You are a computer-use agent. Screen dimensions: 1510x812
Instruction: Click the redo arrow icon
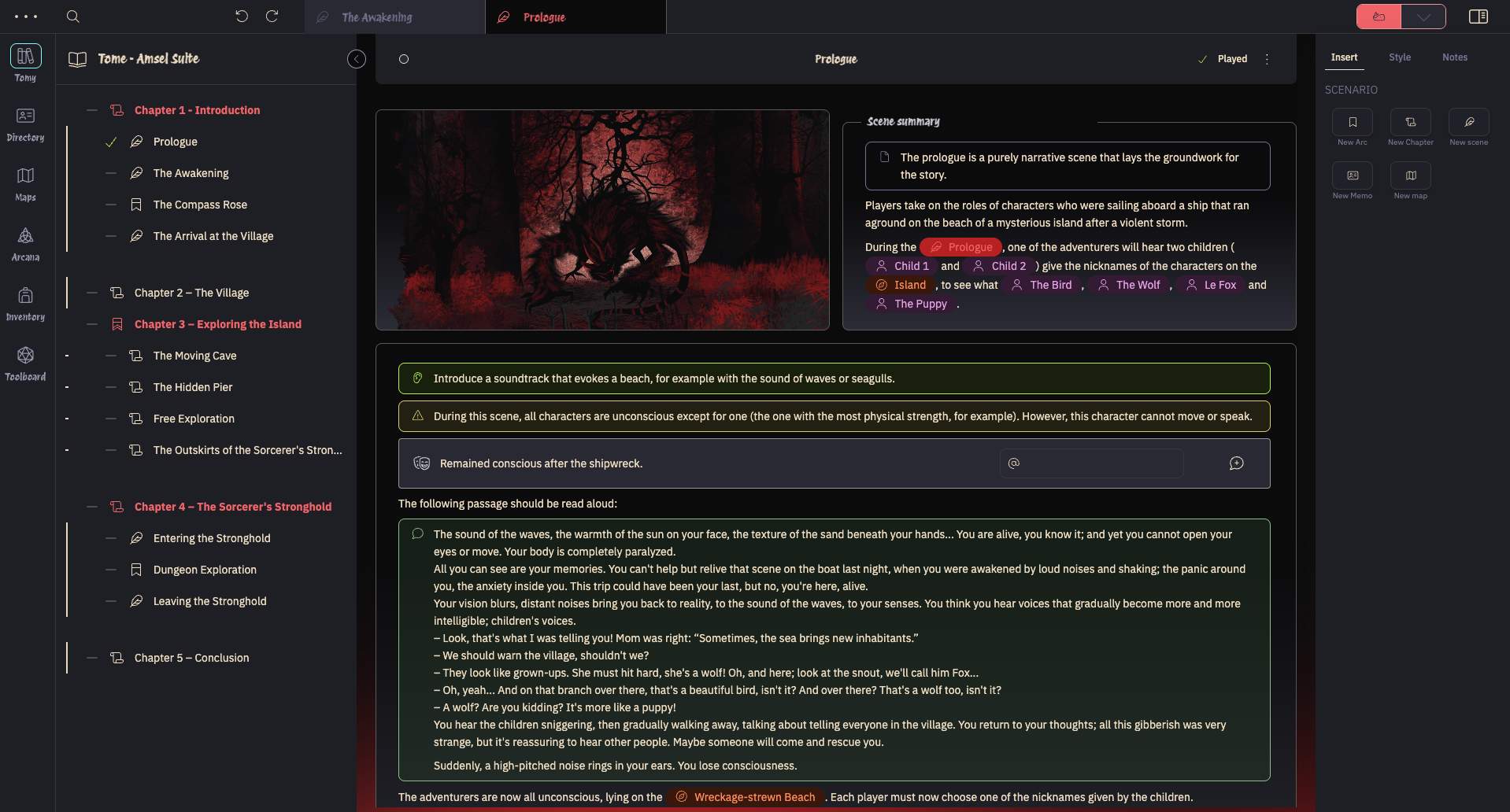click(x=272, y=17)
